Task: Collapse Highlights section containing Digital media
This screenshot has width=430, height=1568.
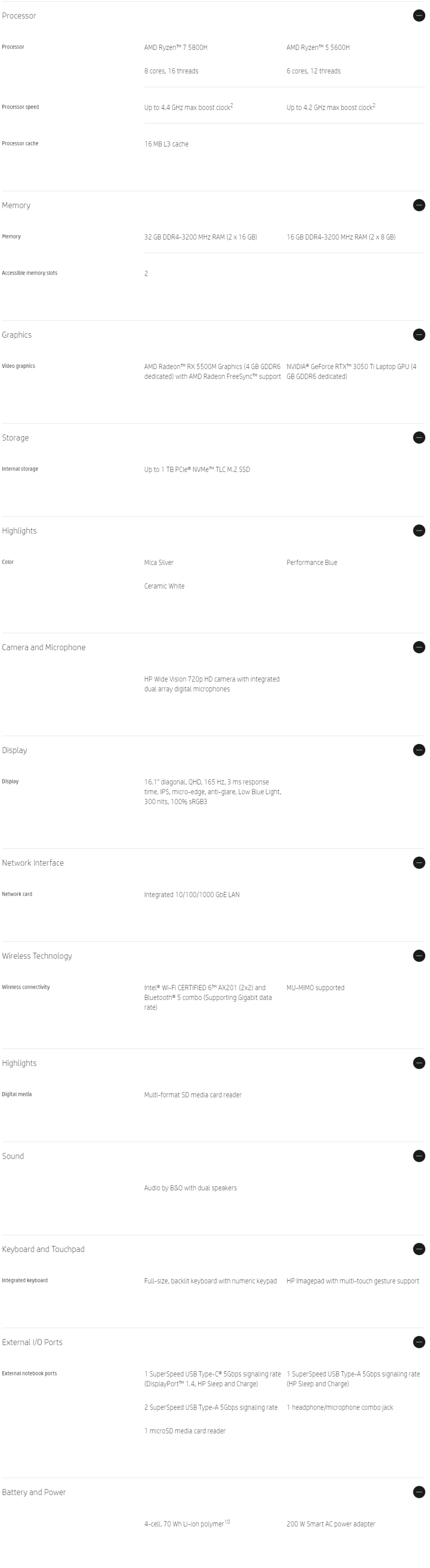Action: coord(418,1063)
